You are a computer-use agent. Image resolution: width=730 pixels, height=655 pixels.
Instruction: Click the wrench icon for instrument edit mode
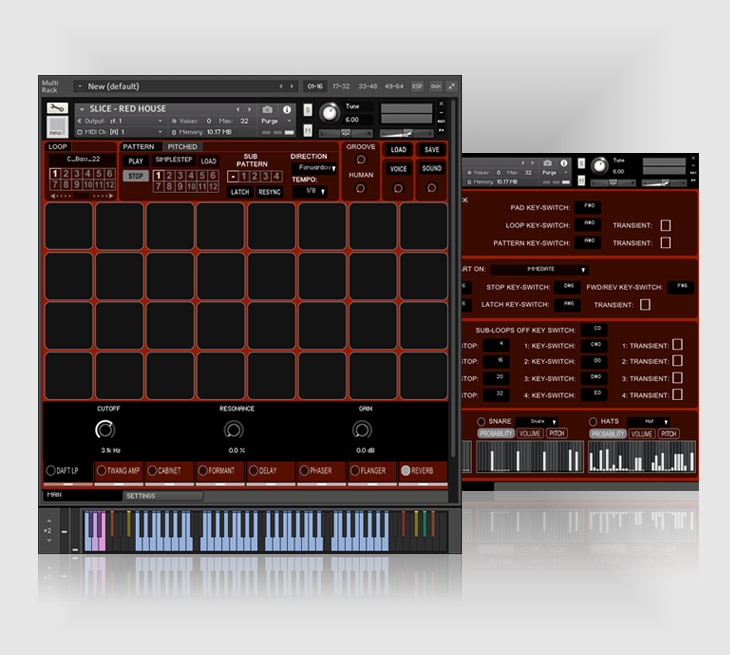(56, 109)
